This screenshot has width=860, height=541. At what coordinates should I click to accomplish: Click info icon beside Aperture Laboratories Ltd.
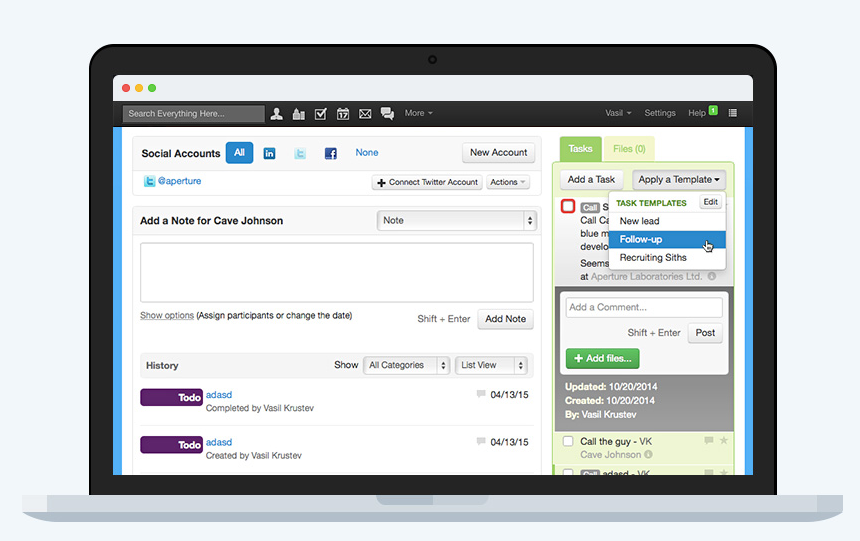coord(712,276)
